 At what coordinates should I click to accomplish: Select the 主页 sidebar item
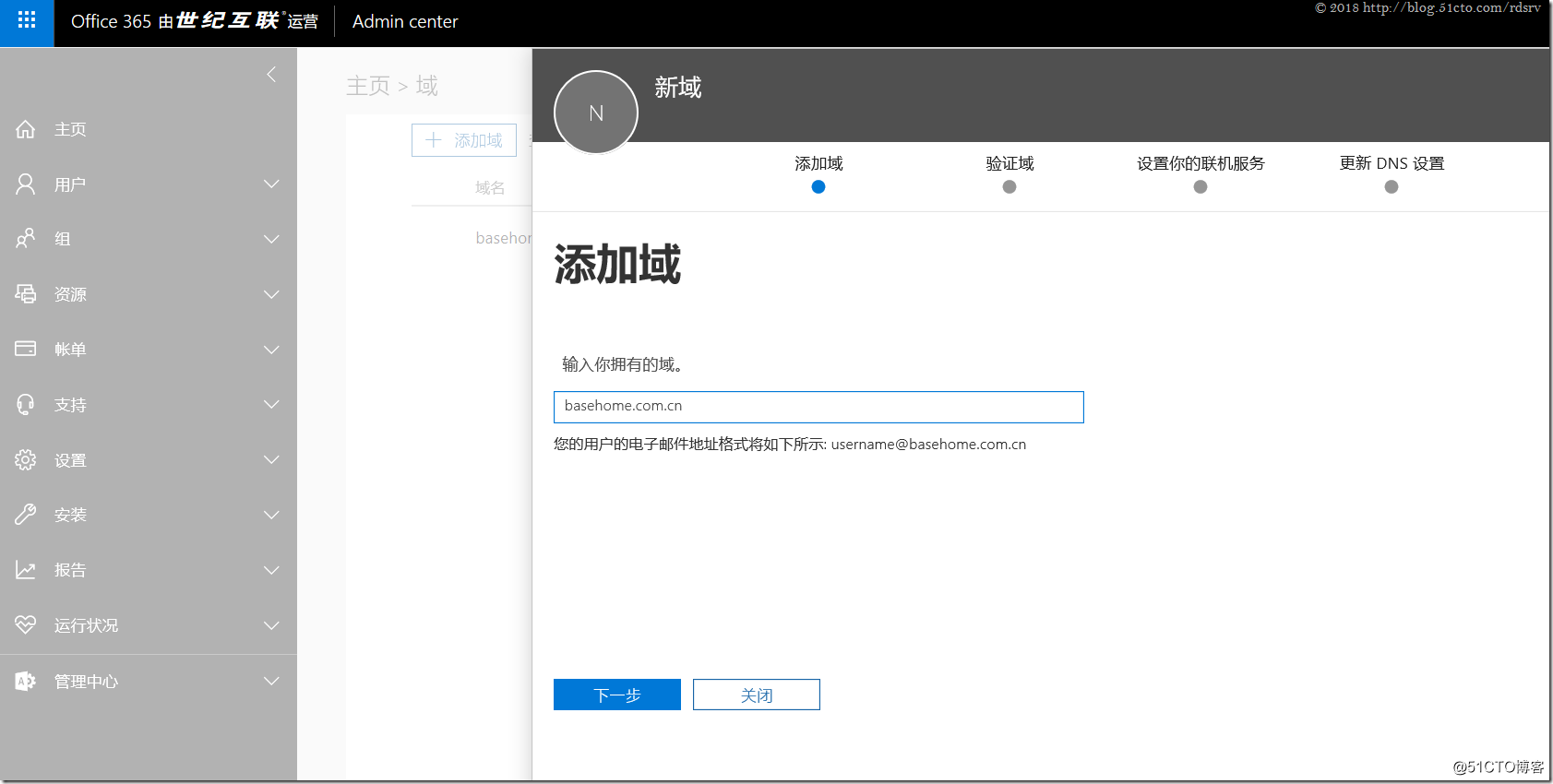pyautogui.click(x=149, y=129)
